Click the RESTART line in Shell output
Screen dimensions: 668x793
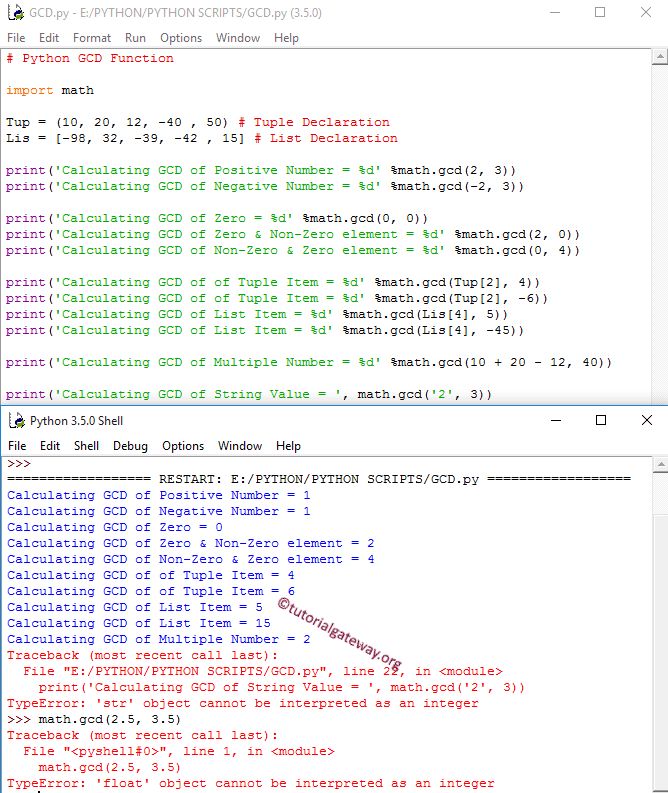(319, 479)
